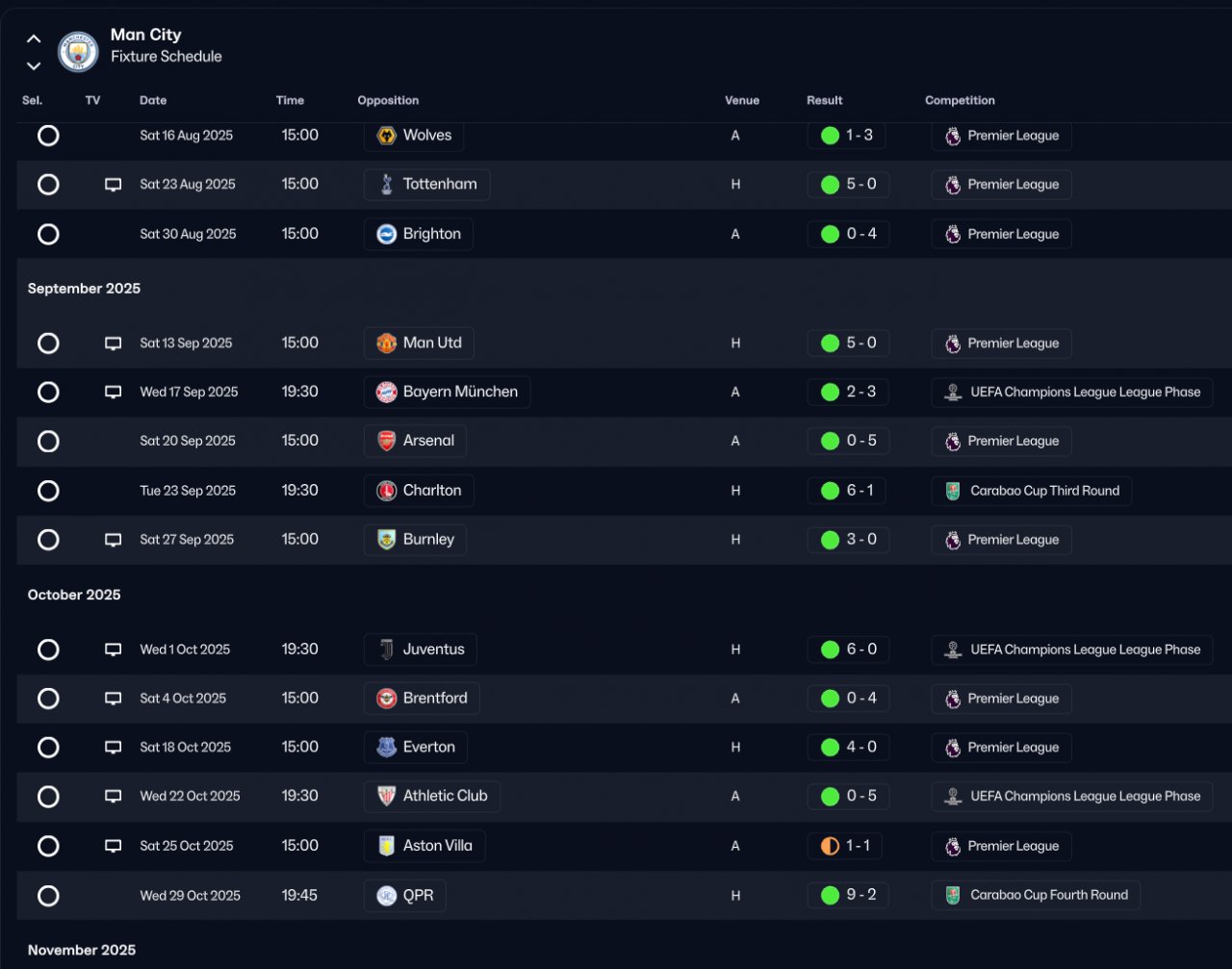Click the up chevron beside Man City
1232x969 pixels.
click(x=34, y=39)
